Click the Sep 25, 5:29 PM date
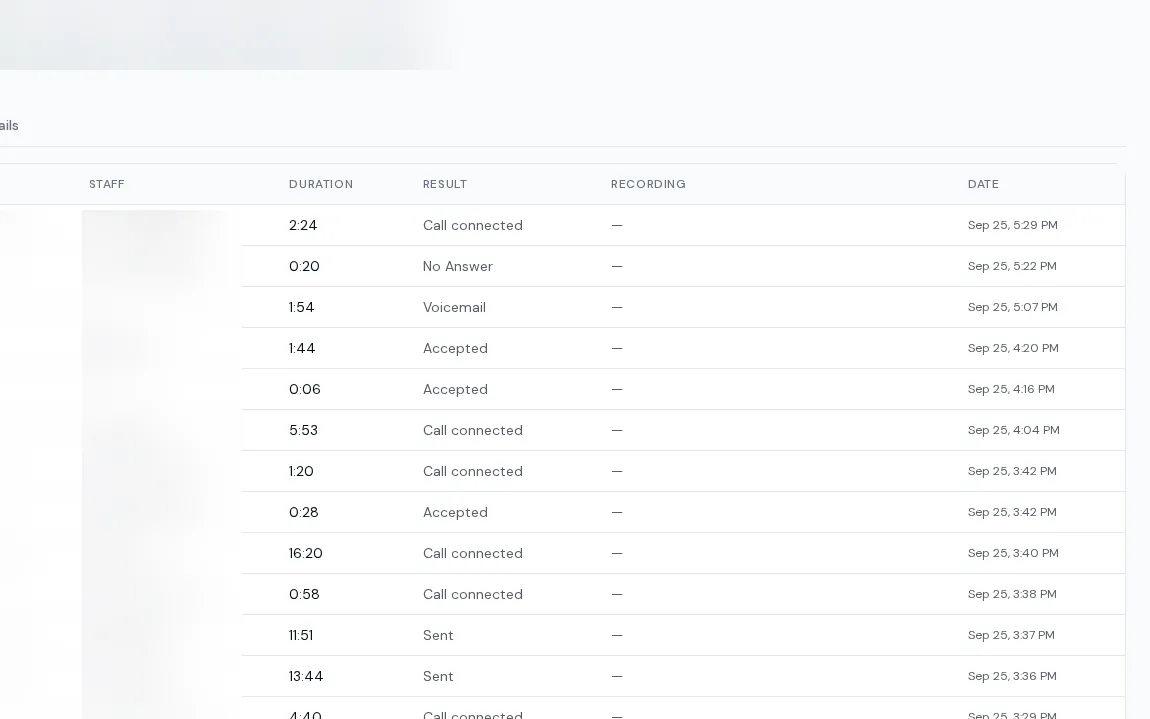This screenshot has width=1150, height=719. 1012,225
